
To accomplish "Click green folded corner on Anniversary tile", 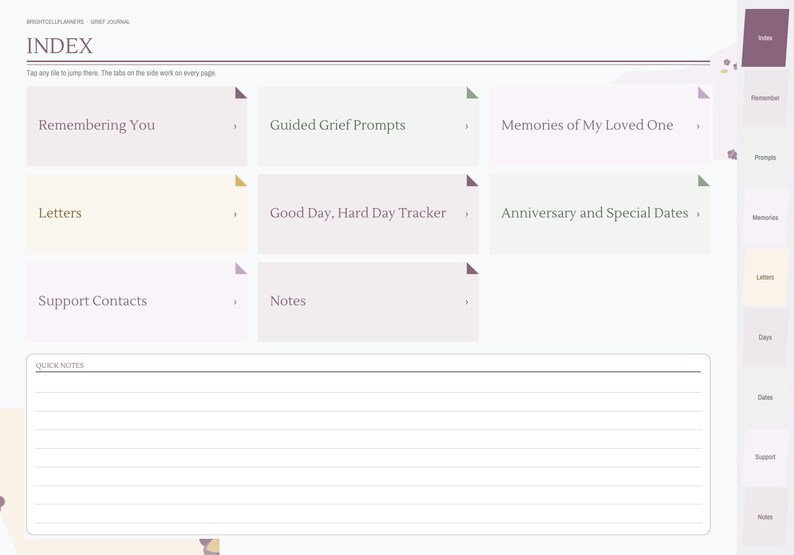I will point(703,180).
